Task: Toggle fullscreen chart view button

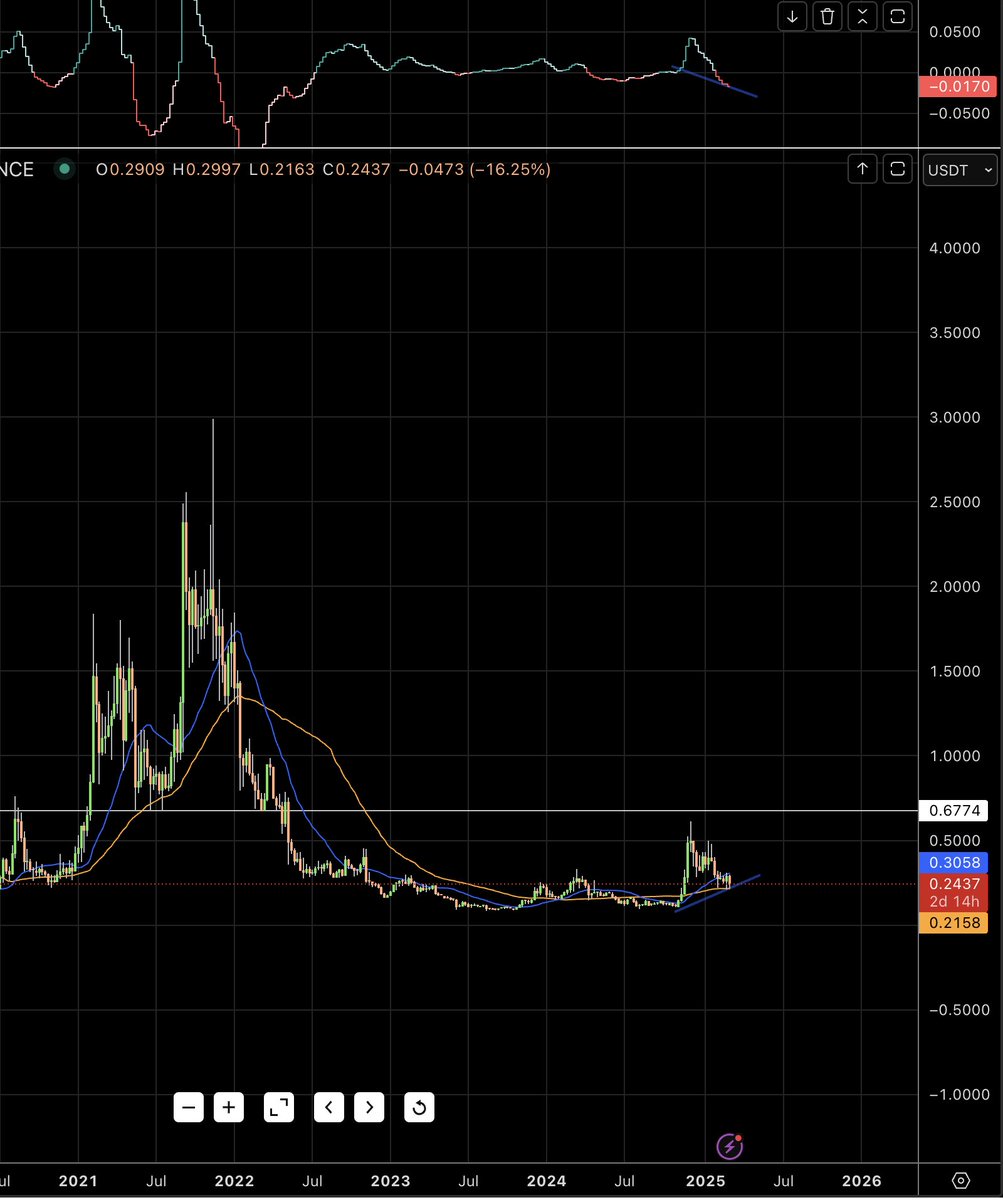Action: (279, 1107)
